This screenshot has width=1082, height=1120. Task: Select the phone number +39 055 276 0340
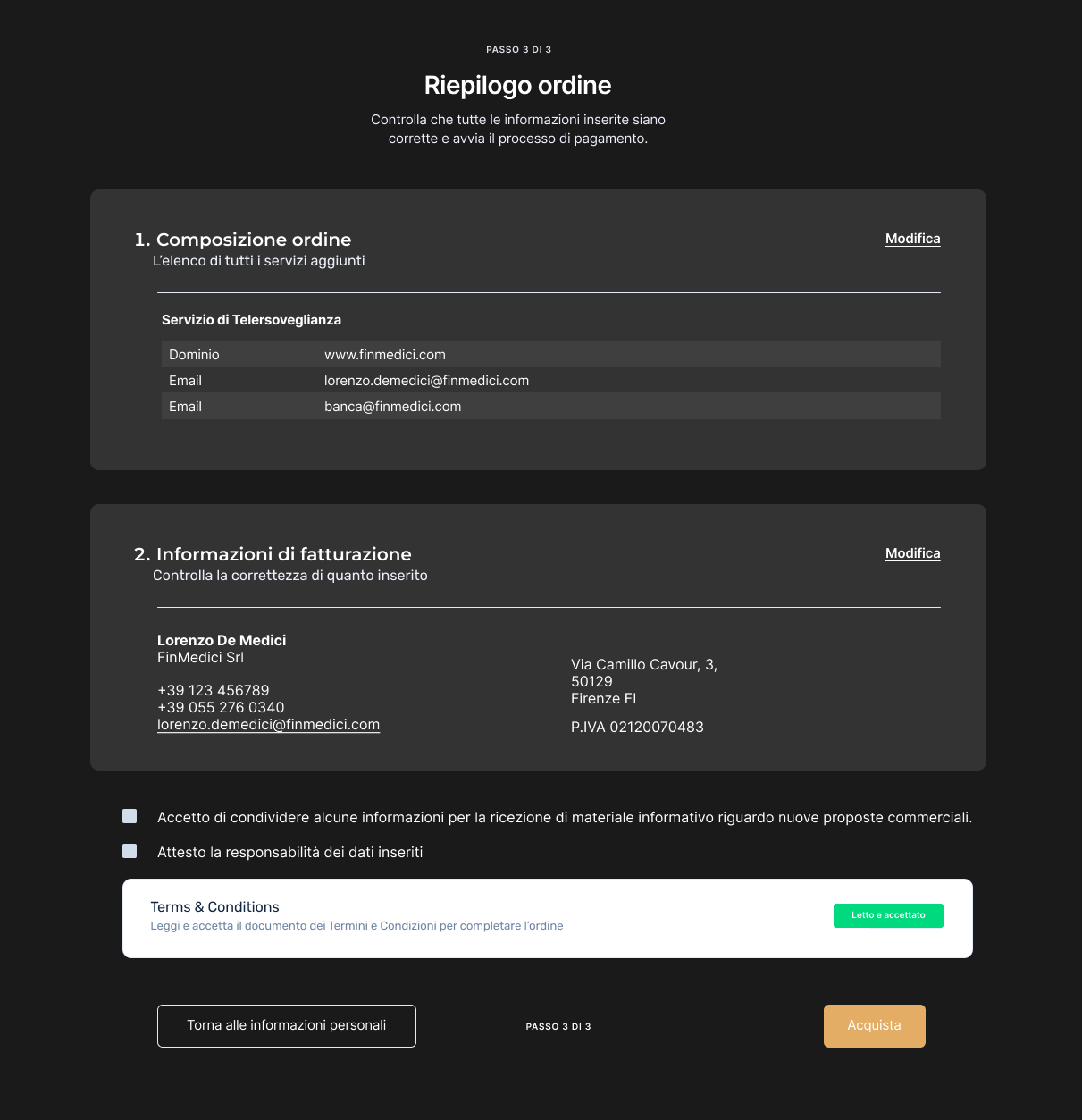coord(221,707)
